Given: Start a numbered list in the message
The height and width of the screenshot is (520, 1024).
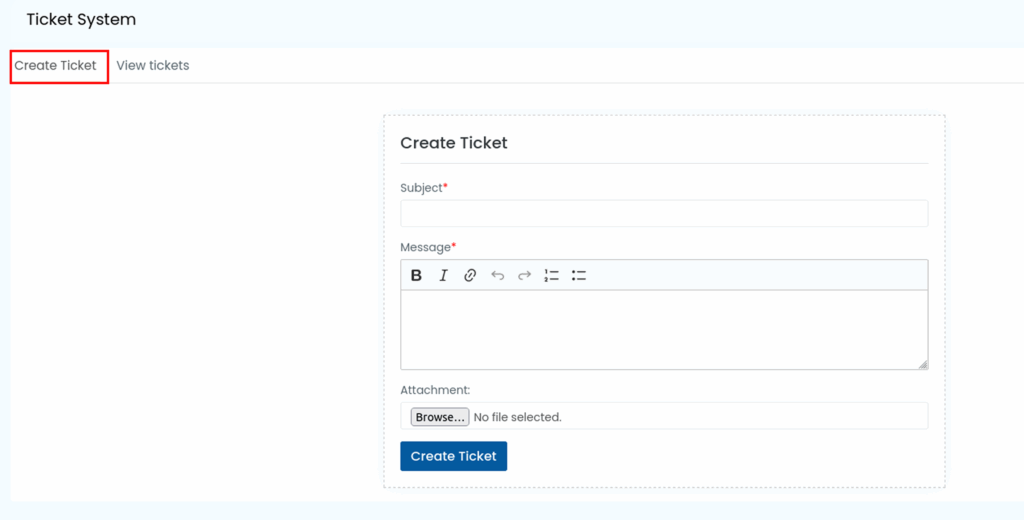Looking at the screenshot, I should pyautogui.click(x=551, y=276).
